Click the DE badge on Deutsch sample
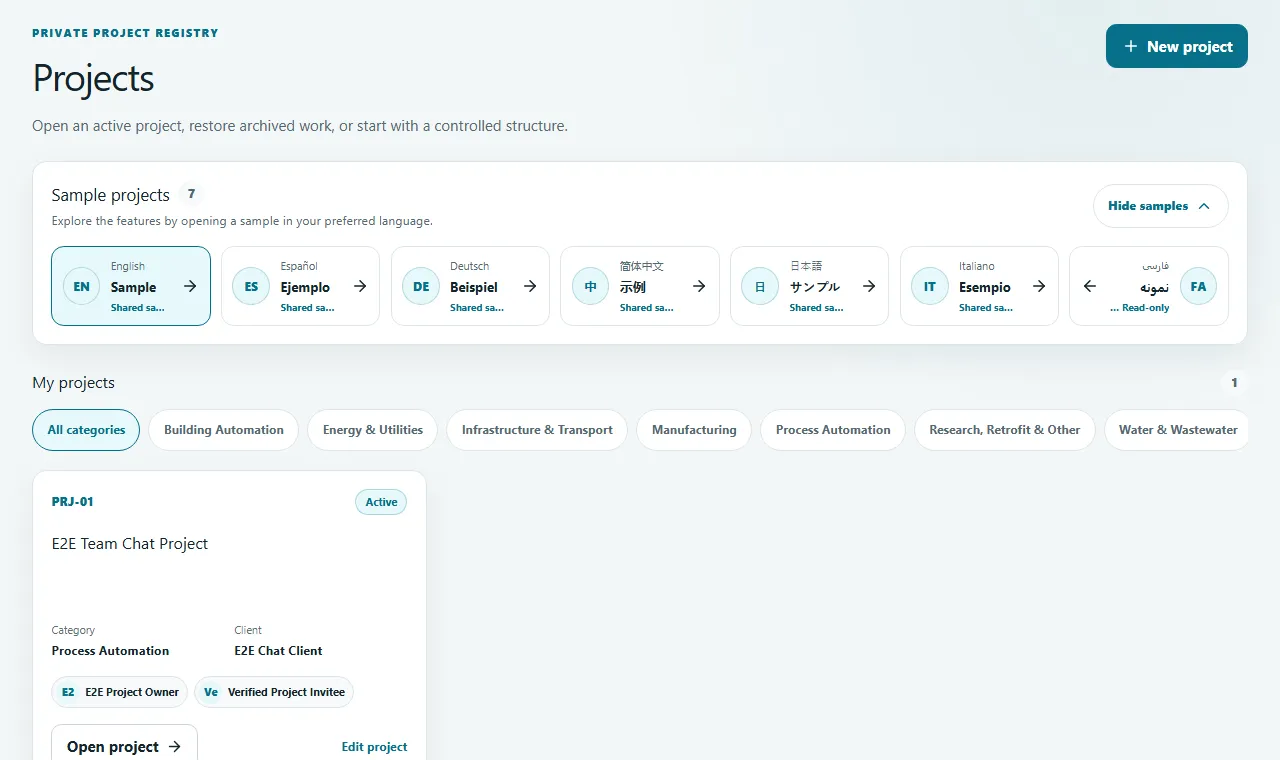This screenshot has height=760, width=1280. pos(421,286)
